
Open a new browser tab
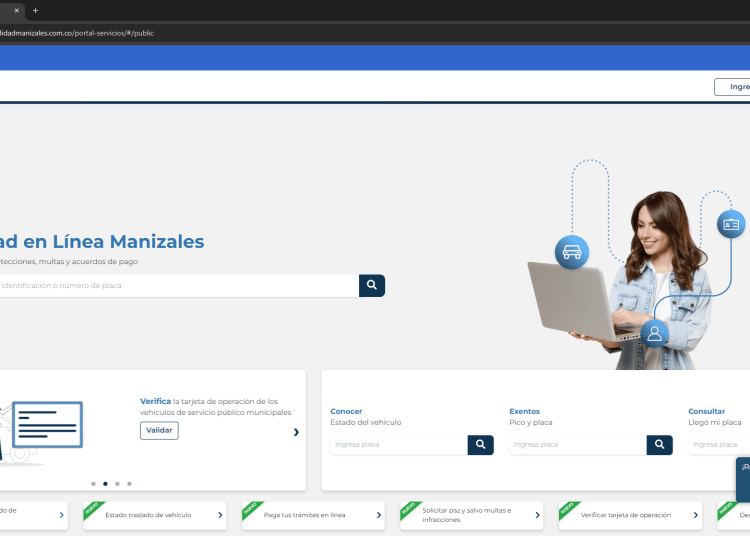tap(35, 10)
